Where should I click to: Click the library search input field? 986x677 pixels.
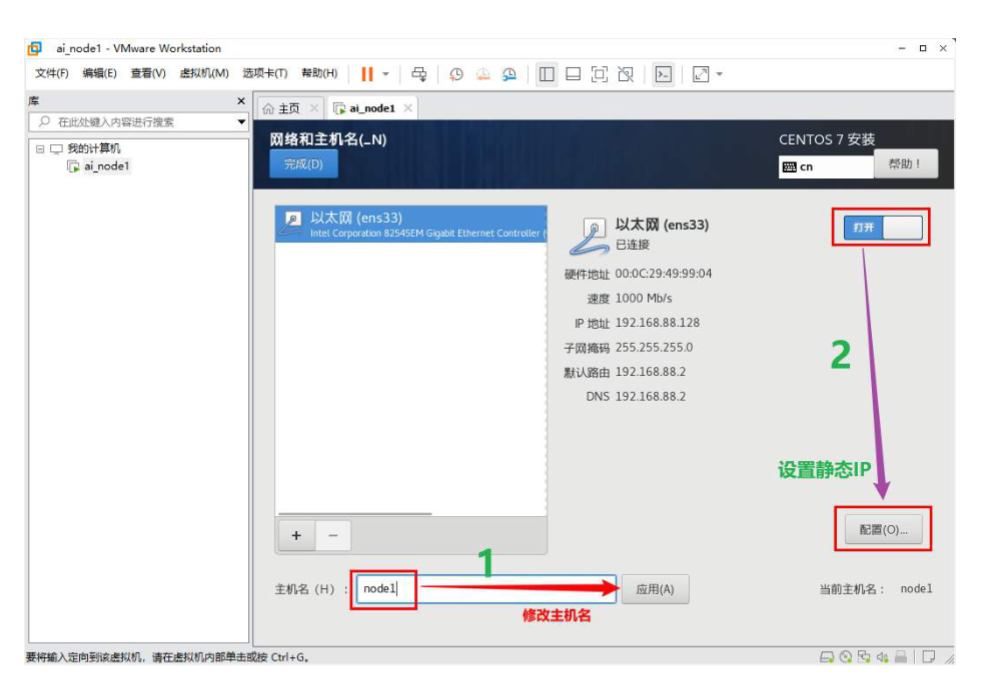click(132, 122)
